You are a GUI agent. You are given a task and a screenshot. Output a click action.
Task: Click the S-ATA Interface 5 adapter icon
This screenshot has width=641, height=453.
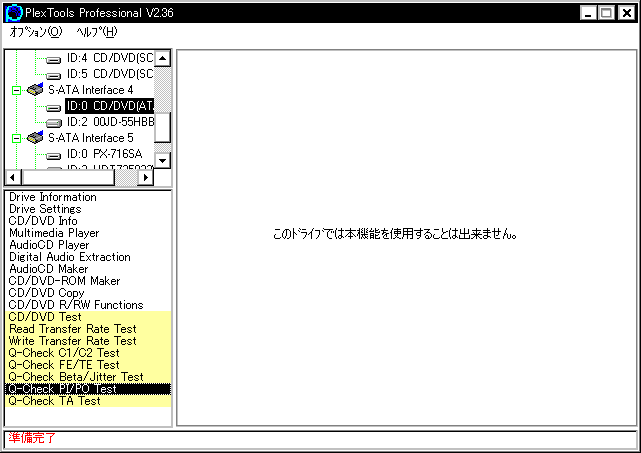point(35,138)
